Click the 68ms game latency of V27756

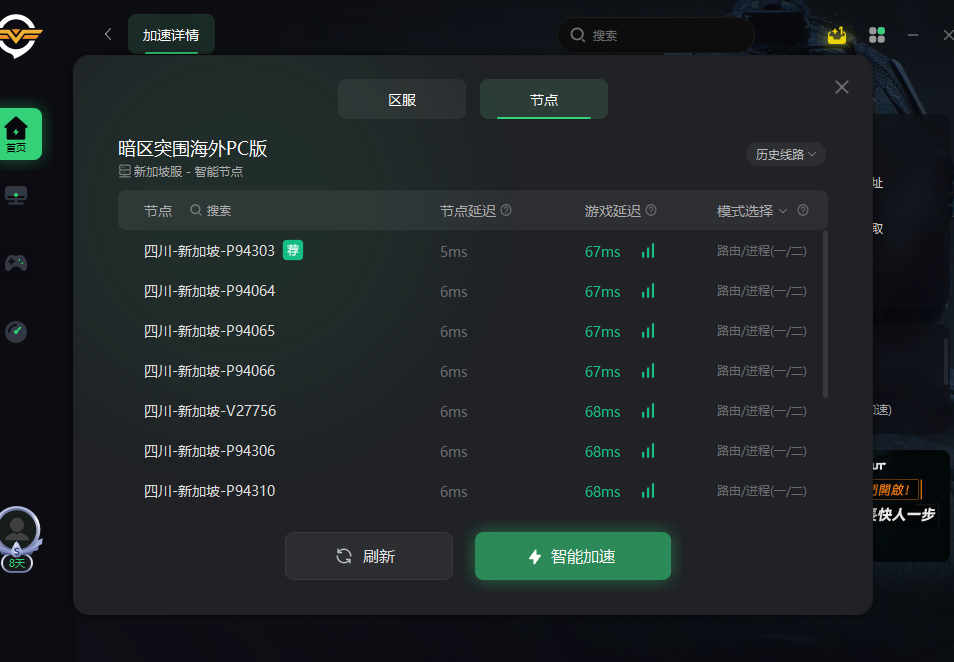coord(602,412)
